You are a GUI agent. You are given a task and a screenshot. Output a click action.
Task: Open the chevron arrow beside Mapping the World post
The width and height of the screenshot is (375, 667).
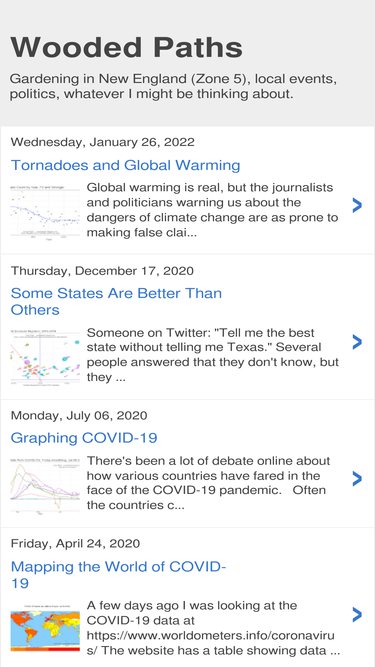click(x=357, y=615)
